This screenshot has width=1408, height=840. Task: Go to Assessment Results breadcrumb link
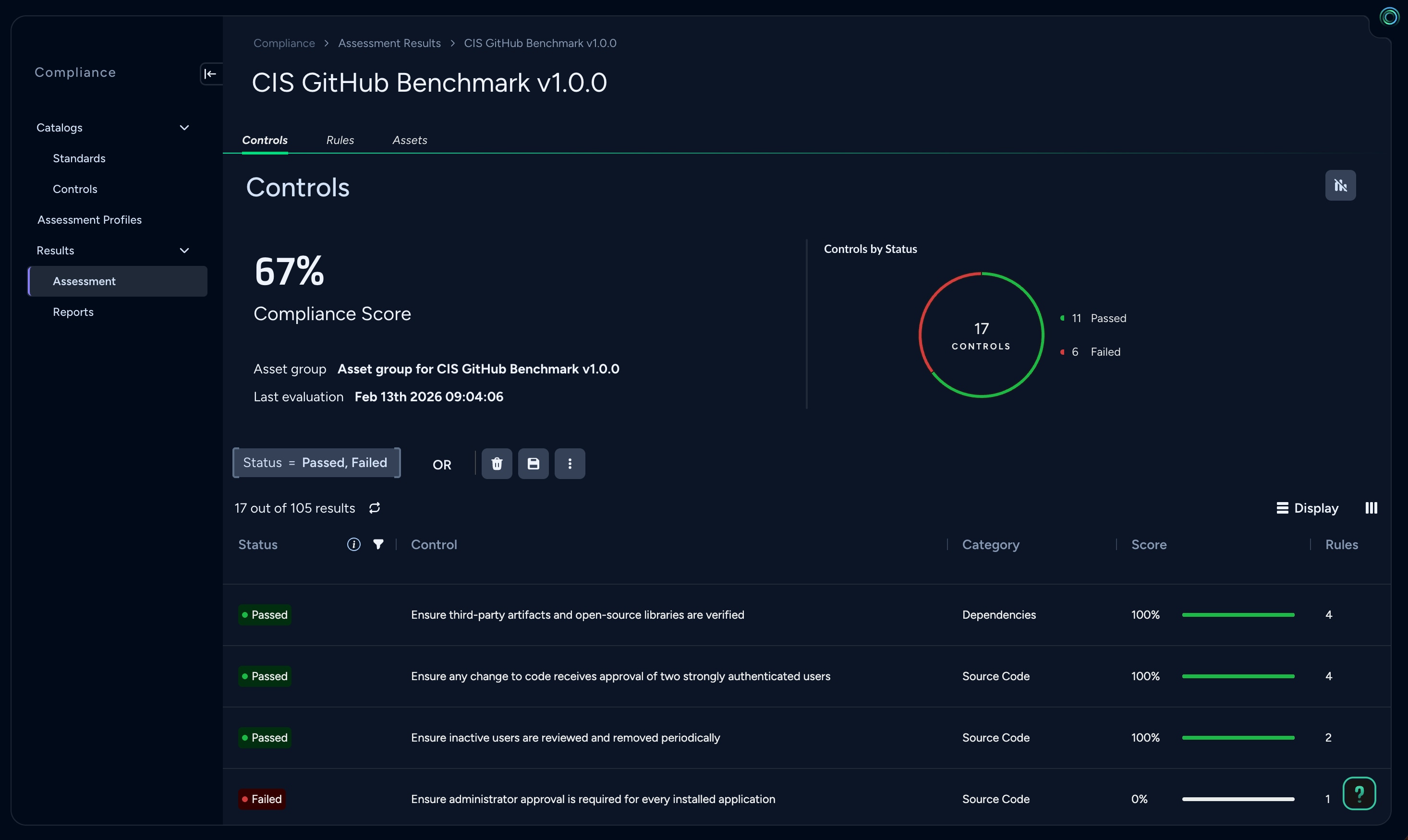[389, 43]
